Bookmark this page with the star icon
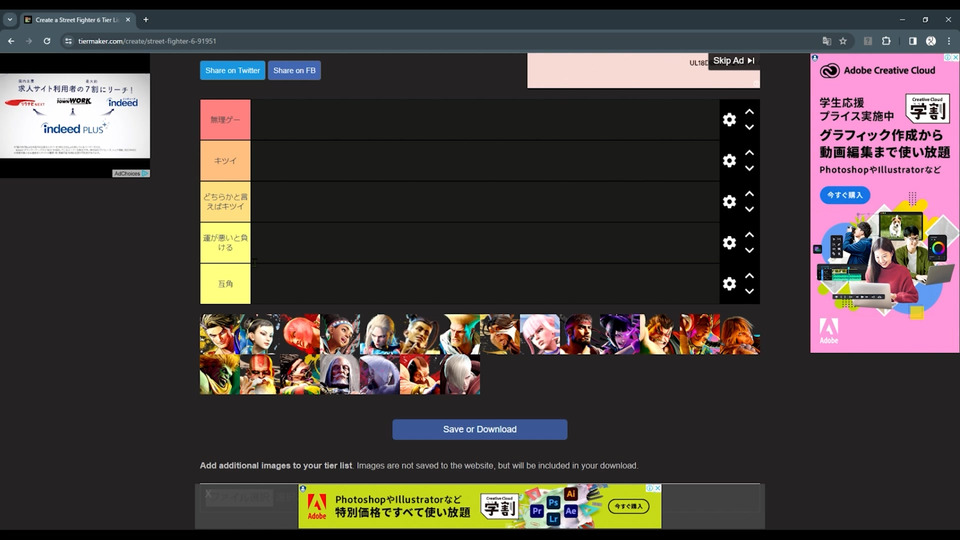The image size is (960, 540). coord(843,41)
